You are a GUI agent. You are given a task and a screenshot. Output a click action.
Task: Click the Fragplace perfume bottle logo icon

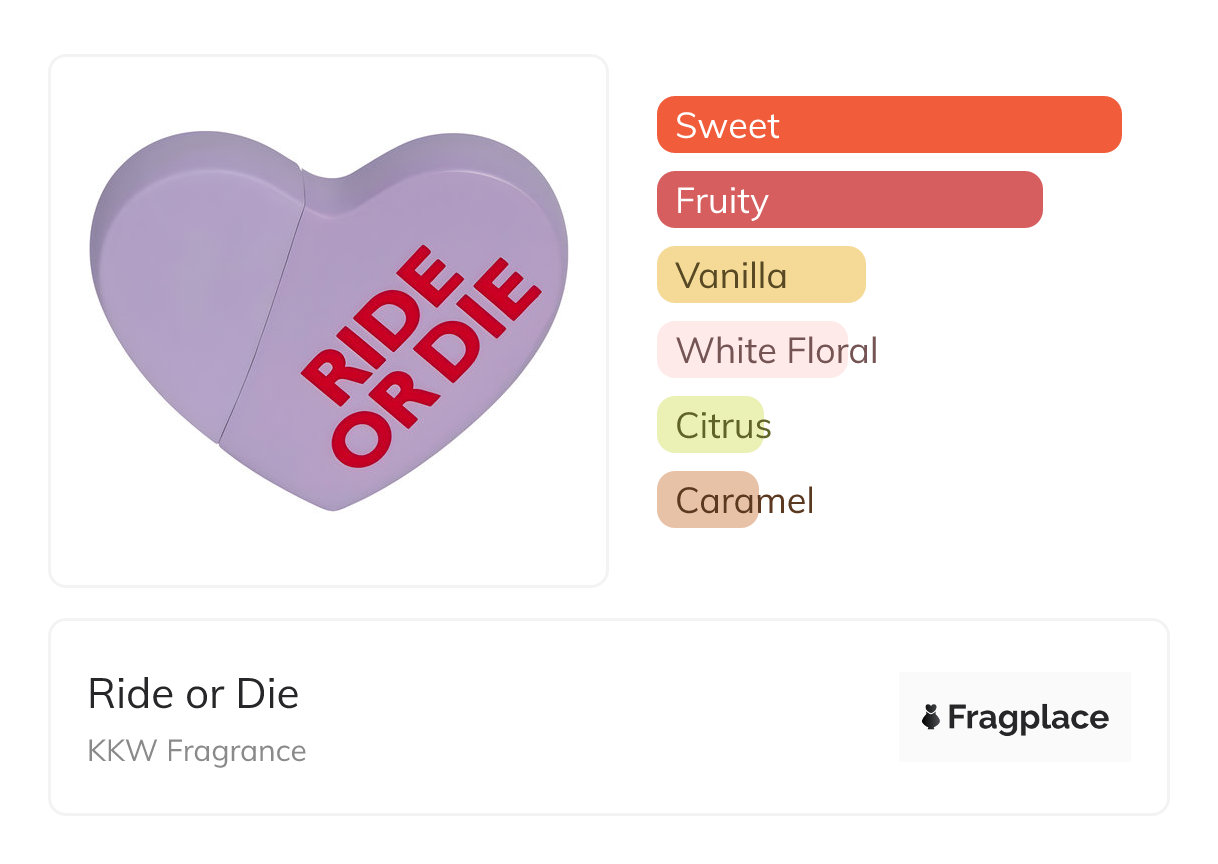[931, 717]
